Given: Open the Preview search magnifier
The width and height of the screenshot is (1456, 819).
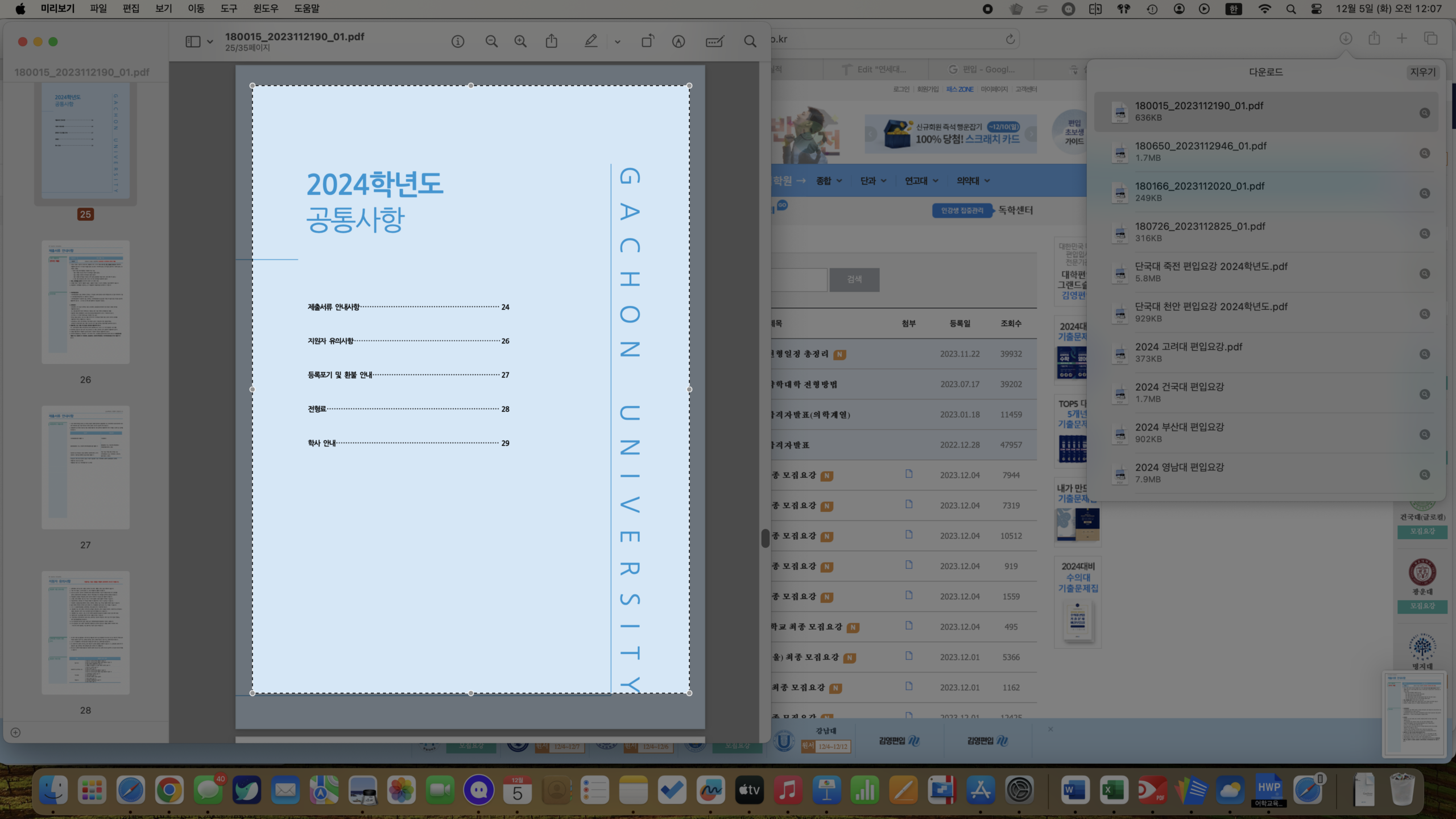Looking at the screenshot, I should 750,42.
